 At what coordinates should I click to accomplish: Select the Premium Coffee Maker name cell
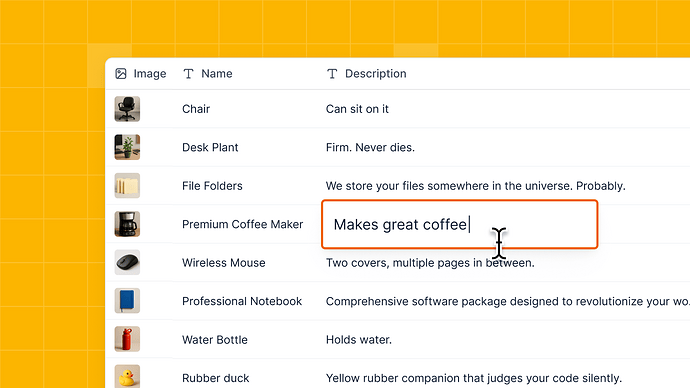(x=242, y=224)
